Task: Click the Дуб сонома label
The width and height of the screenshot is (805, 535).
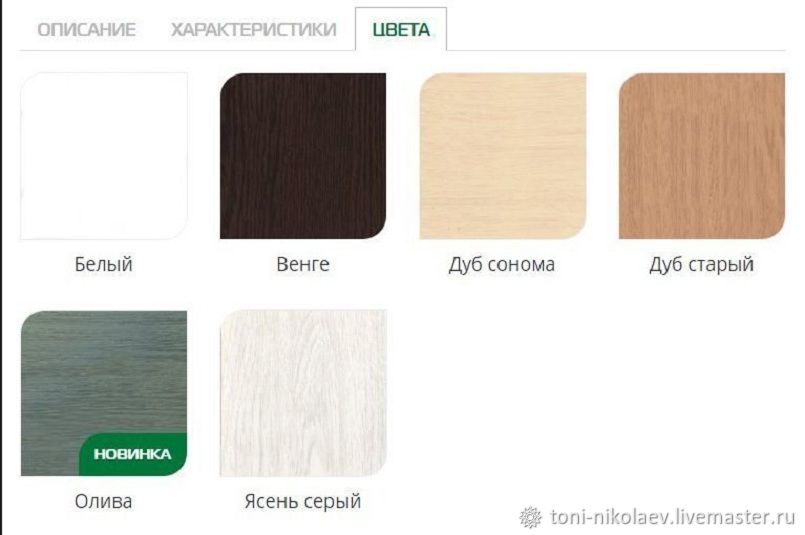Action: [x=502, y=264]
